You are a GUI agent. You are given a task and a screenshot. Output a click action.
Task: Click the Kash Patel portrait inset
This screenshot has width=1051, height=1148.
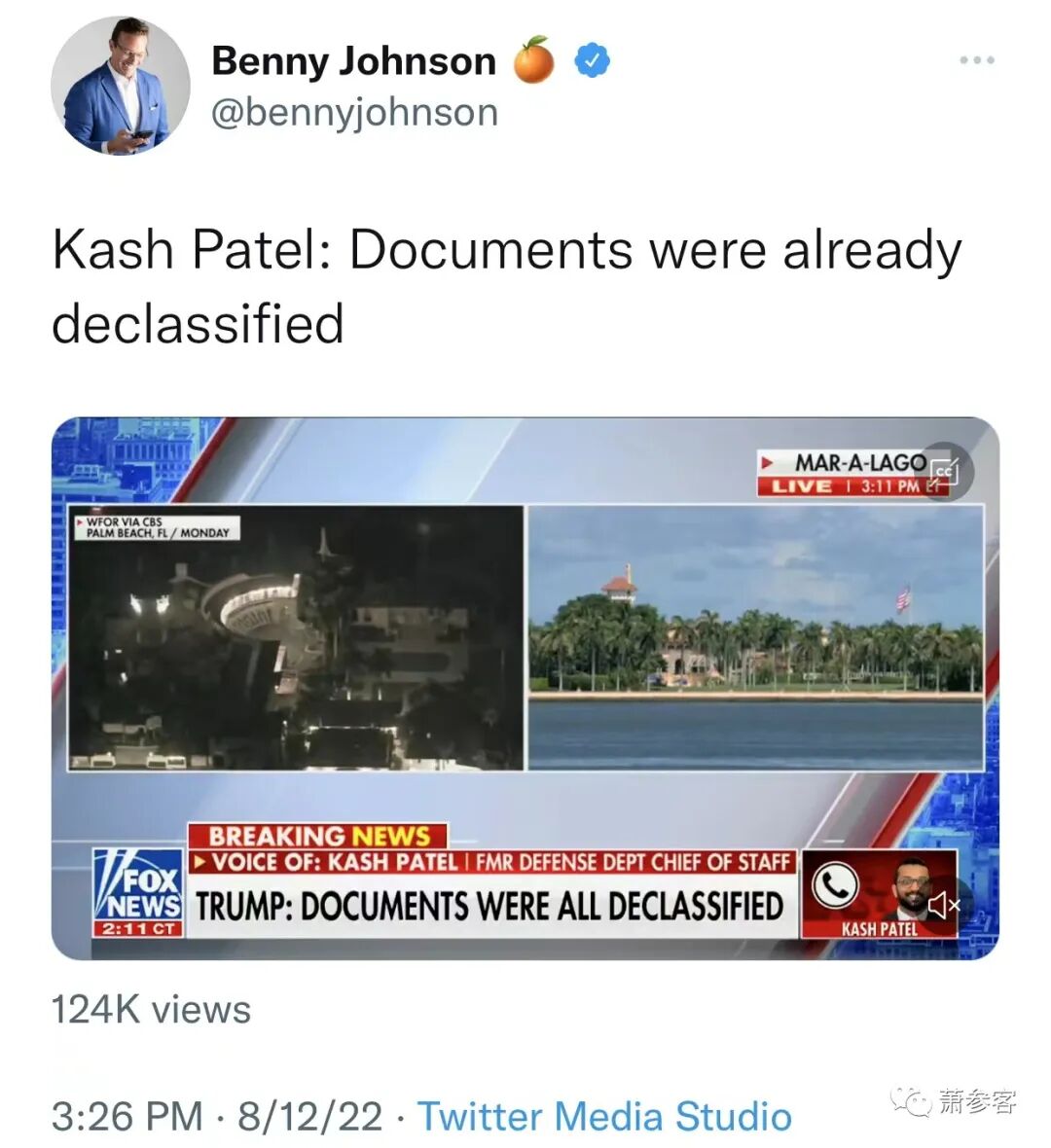pyautogui.click(x=911, y=891)
